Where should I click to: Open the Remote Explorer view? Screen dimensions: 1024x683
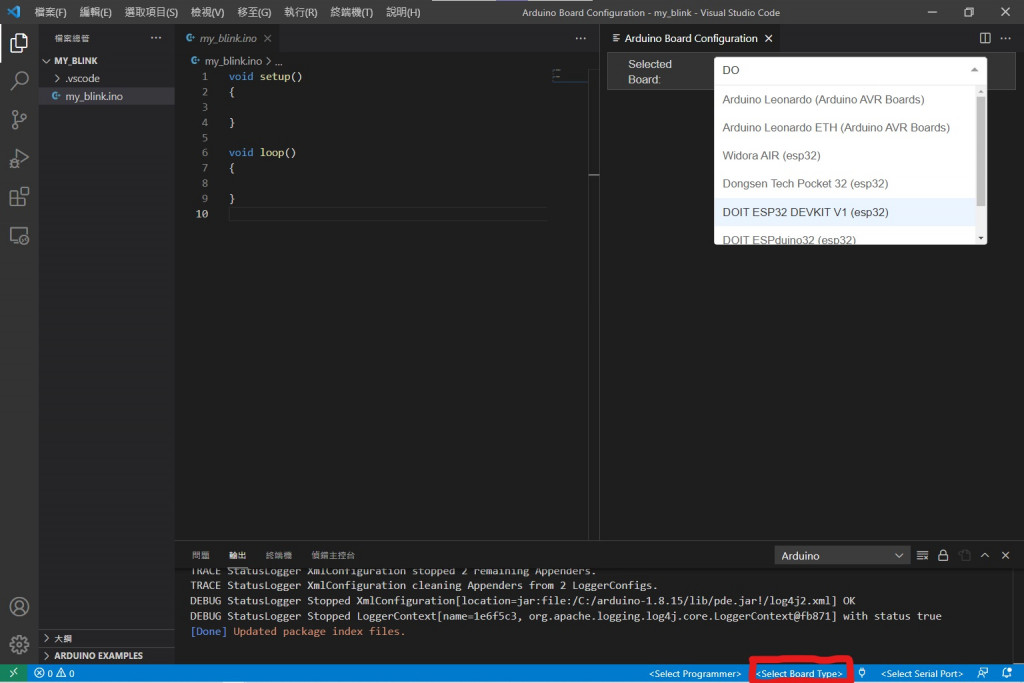[x=19, y=235]
